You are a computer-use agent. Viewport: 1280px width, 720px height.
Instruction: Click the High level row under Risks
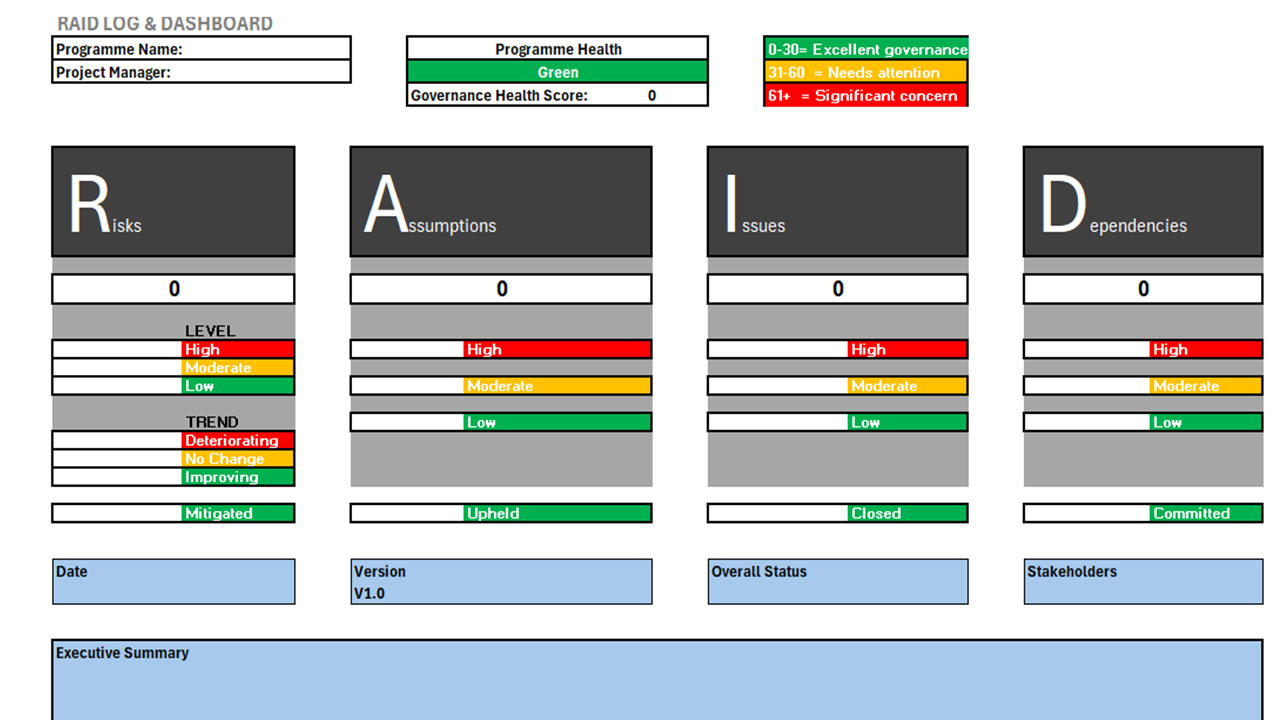(x=173, y=349)
